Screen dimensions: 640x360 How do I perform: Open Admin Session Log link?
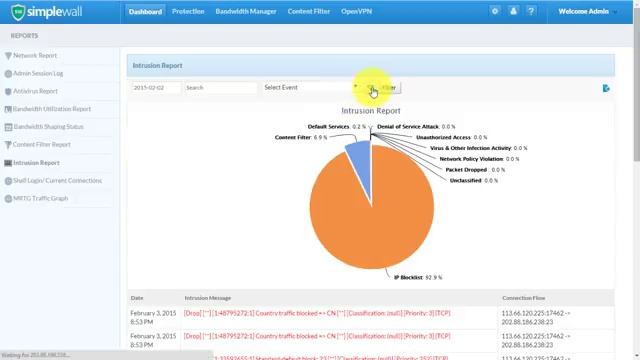coord(38,73)
